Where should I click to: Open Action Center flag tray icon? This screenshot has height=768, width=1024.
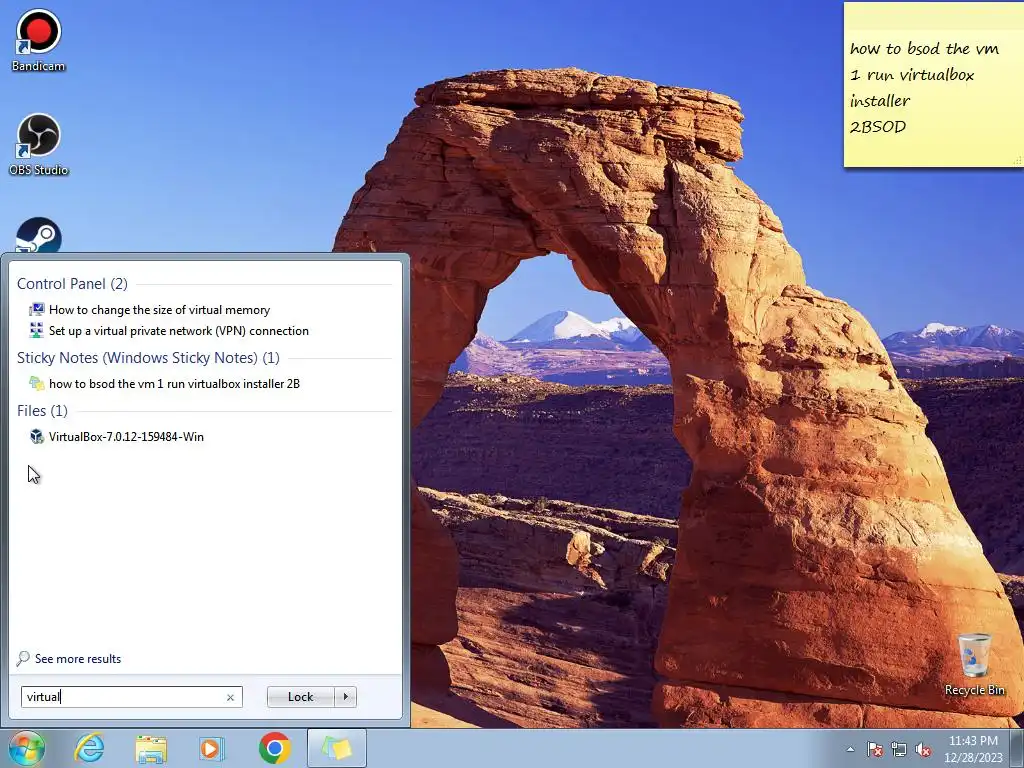[874, 749]
